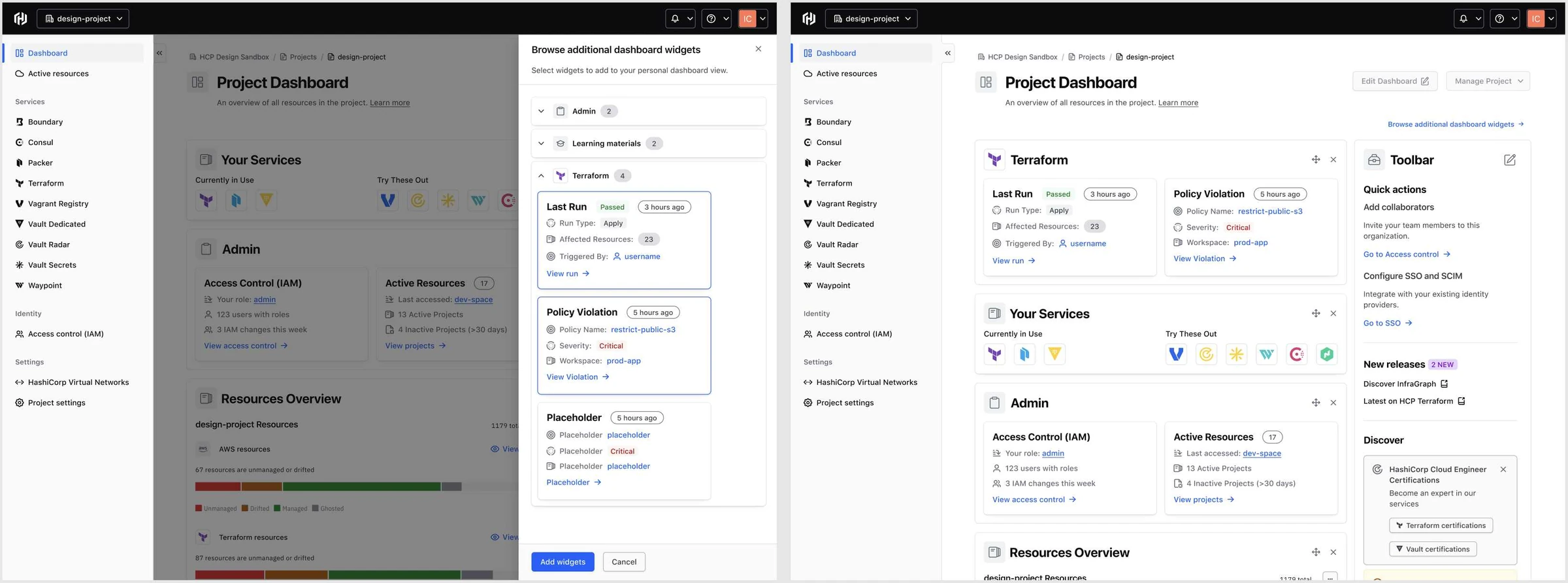Collapse the sidebar in the right window
This screenshot has width=1568, height=583.
click(x=948, y=53)
